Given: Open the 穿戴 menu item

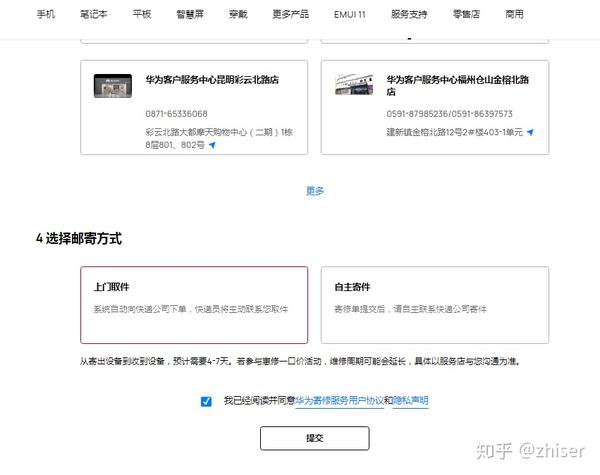Looking at the screenshot, I should [238, 15].
